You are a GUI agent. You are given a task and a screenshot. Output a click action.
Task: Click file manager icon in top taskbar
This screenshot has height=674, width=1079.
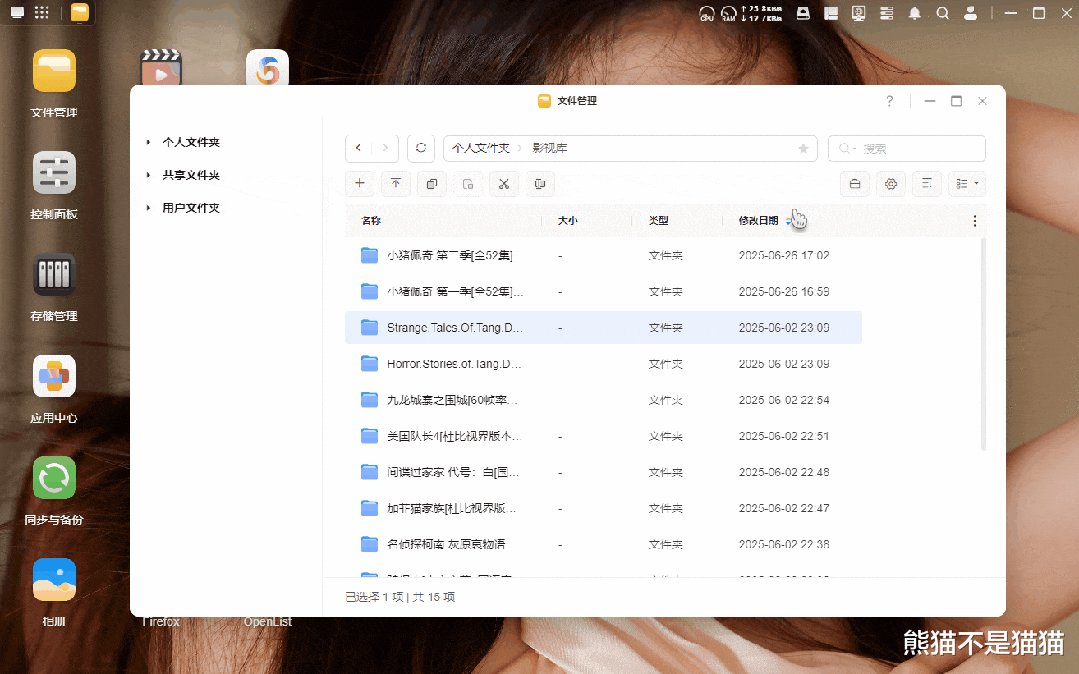(x=80, y=12)
